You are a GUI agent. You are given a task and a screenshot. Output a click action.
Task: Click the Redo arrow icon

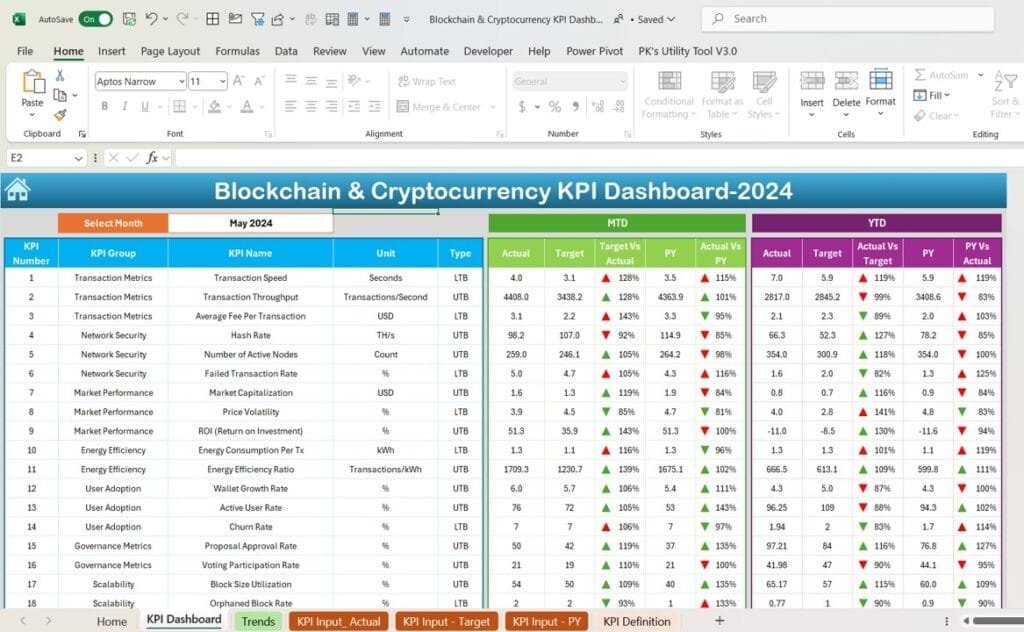coord(182,19)
